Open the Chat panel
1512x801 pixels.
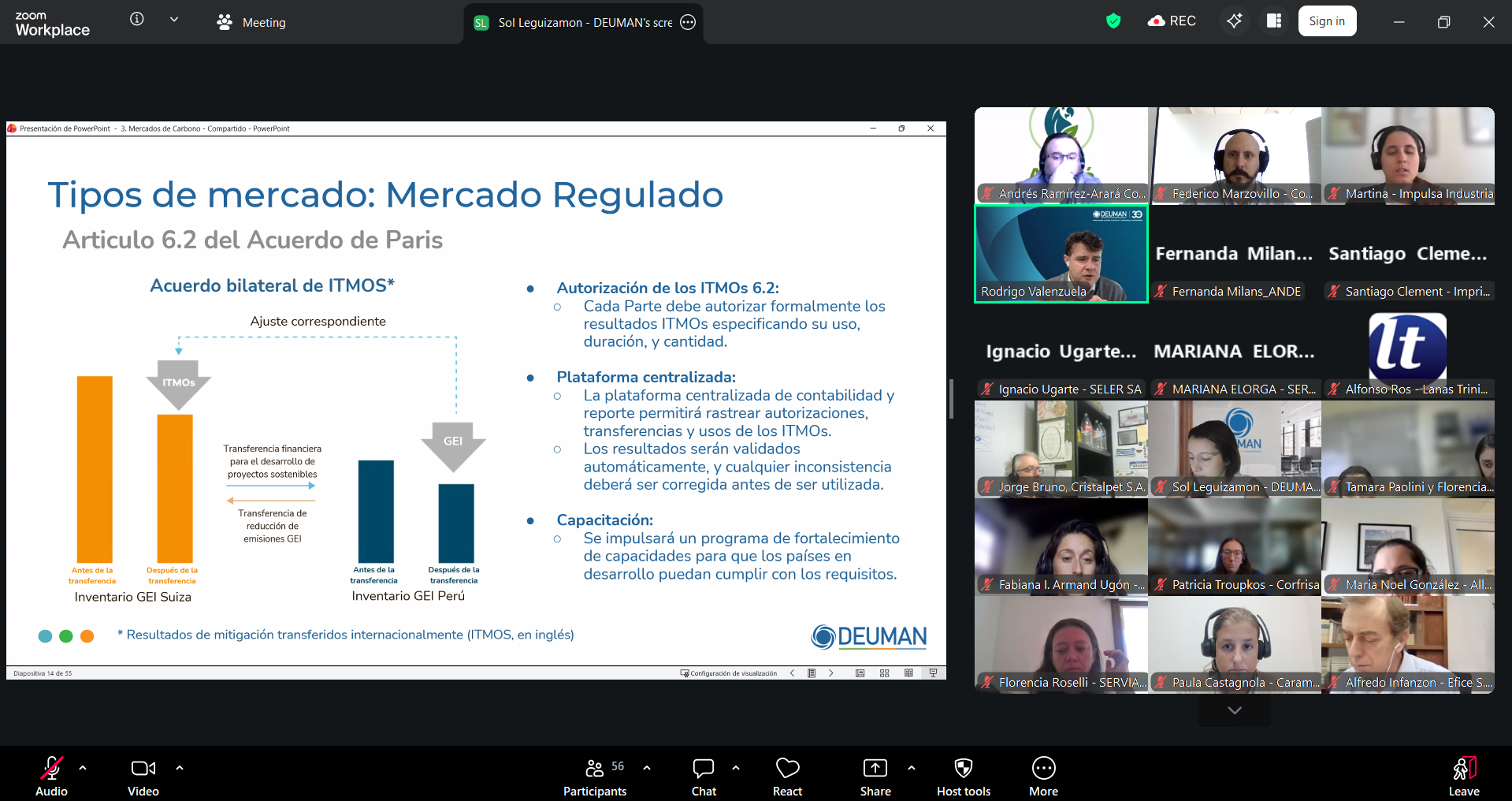(703, 776)
